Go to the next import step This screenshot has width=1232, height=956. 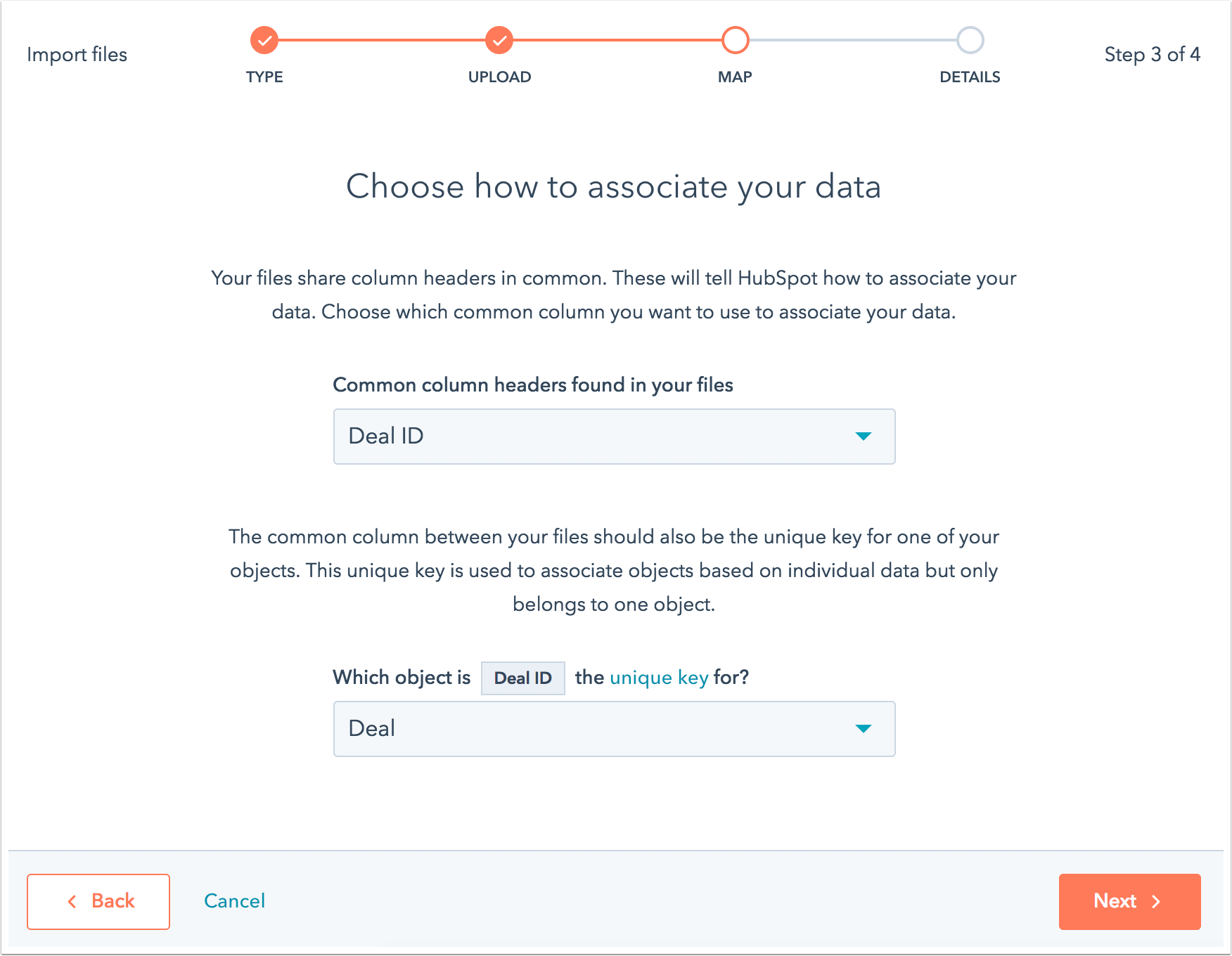point(1129,902)
